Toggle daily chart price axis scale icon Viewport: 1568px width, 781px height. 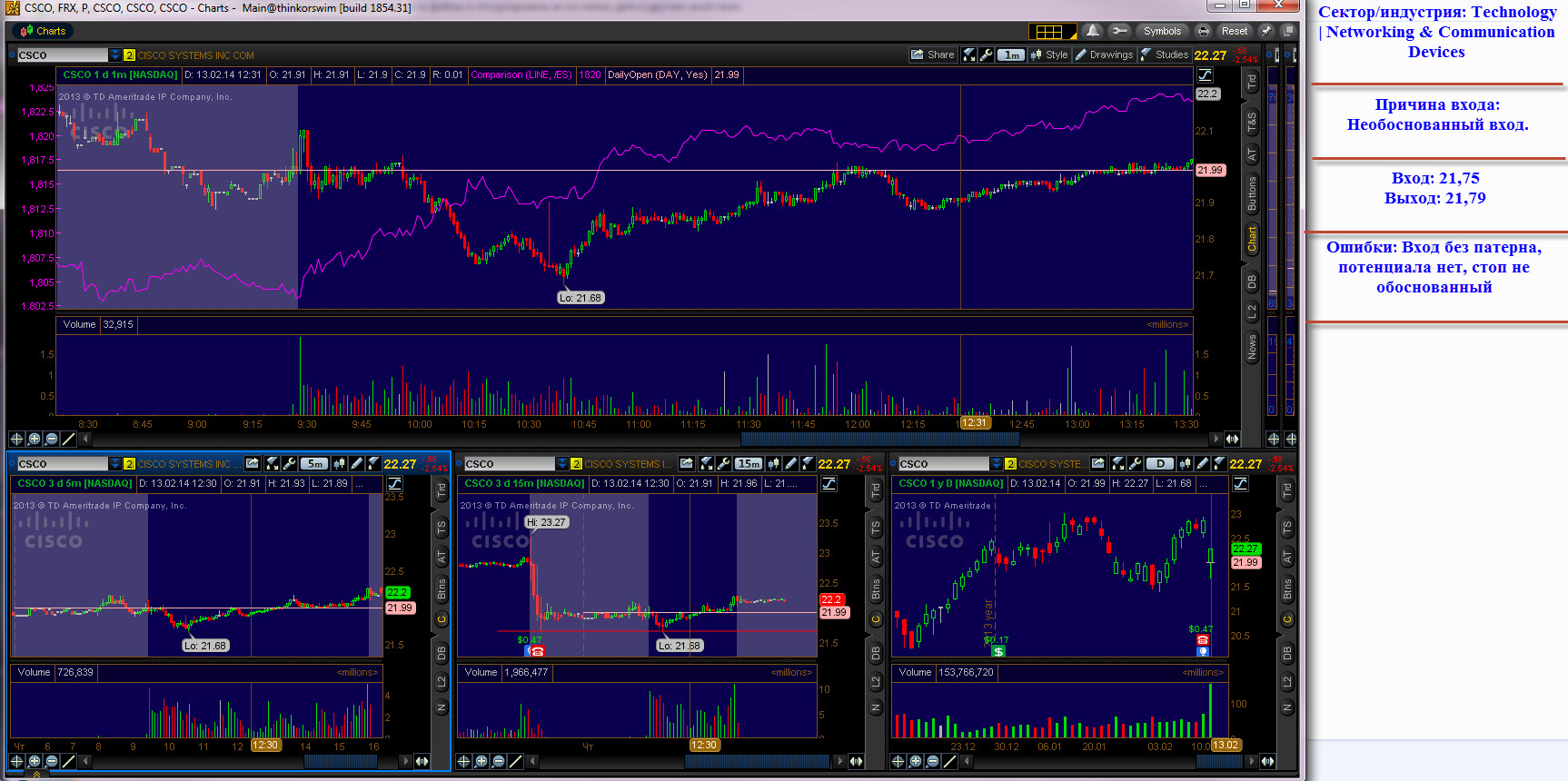tap(1240, 484)
